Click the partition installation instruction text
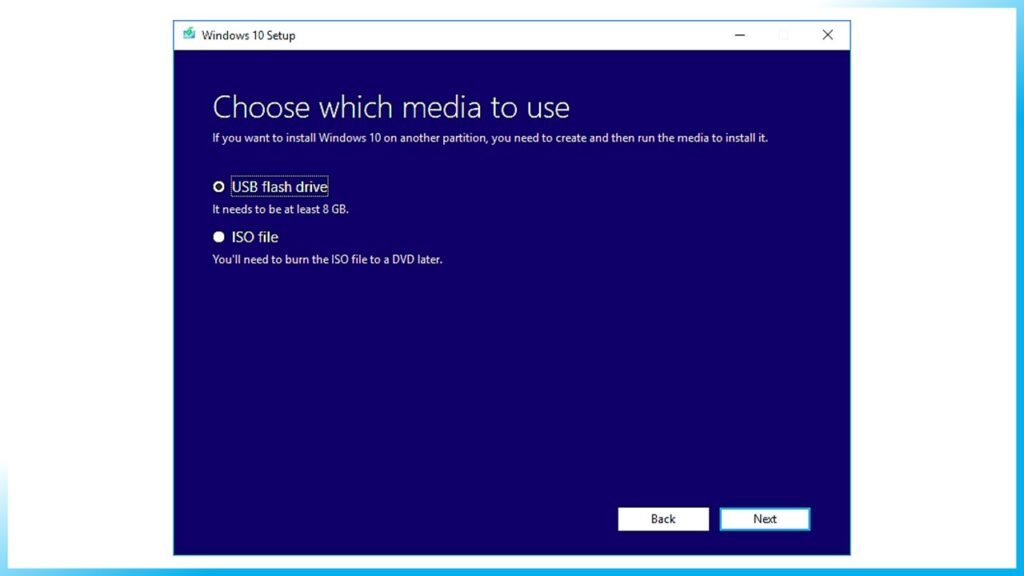Screen dimensions: 1024x576 pos(489,138)
